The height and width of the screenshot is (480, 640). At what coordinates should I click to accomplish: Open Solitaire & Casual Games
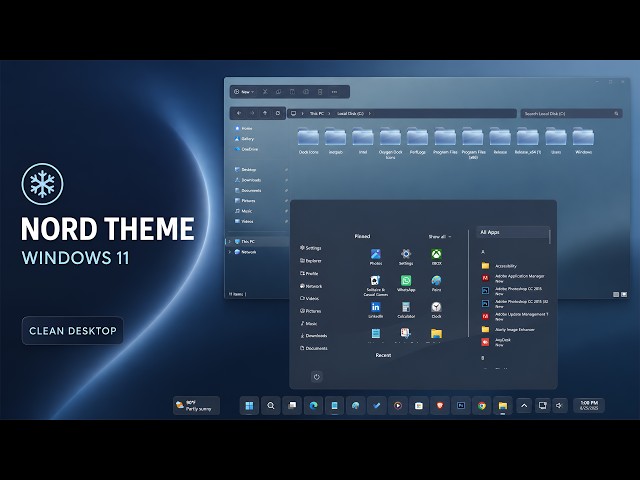tap(376, 285)
